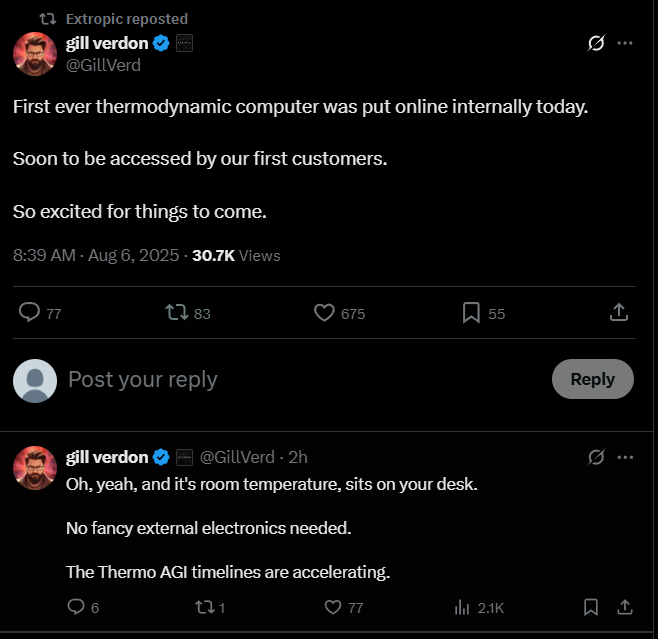Open the Grok icon on the main post
This screenshot has width=658, height=639.
[595, 43]
